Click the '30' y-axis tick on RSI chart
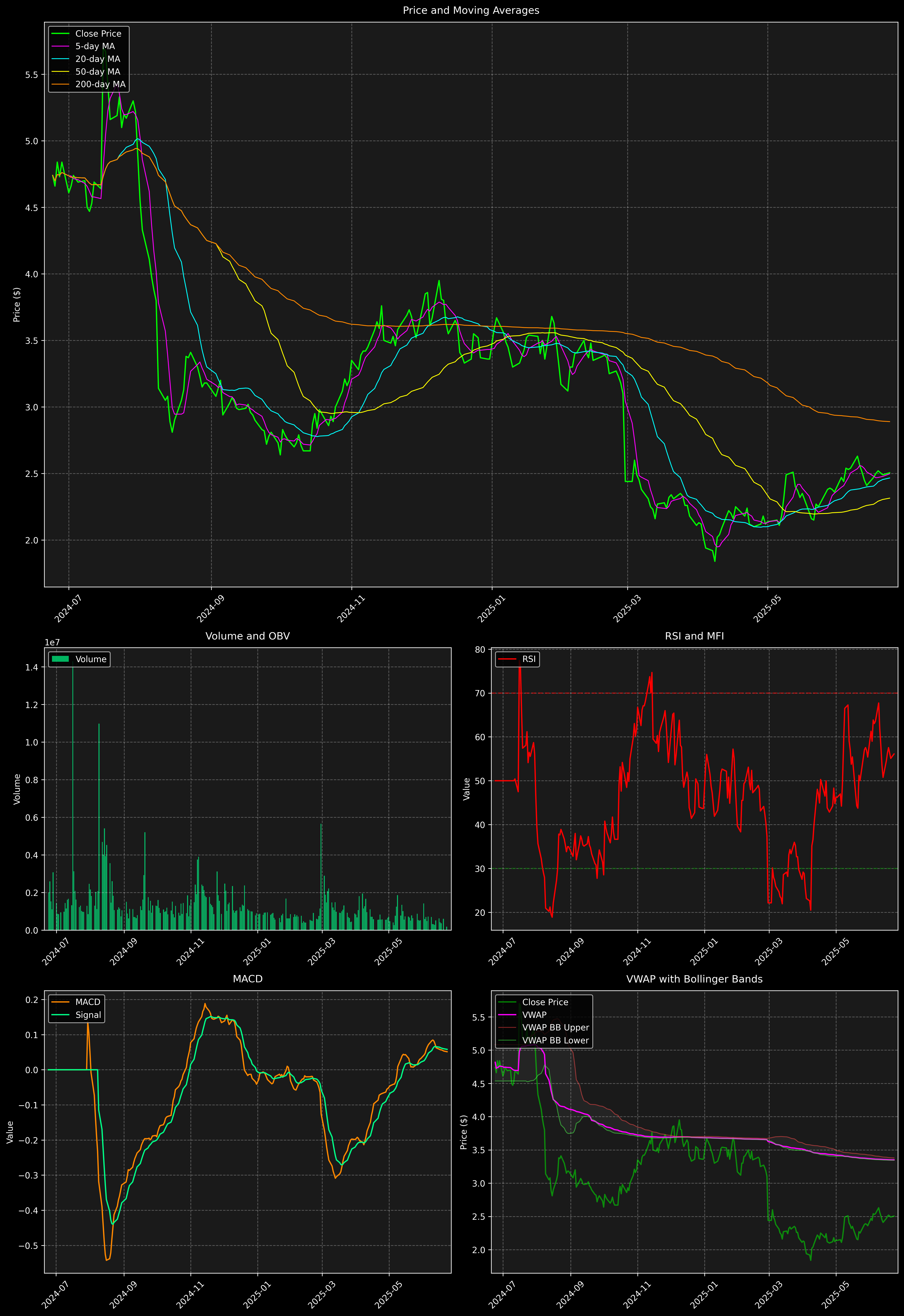This screenshot has width=904, height=1316. click(480, 869)
